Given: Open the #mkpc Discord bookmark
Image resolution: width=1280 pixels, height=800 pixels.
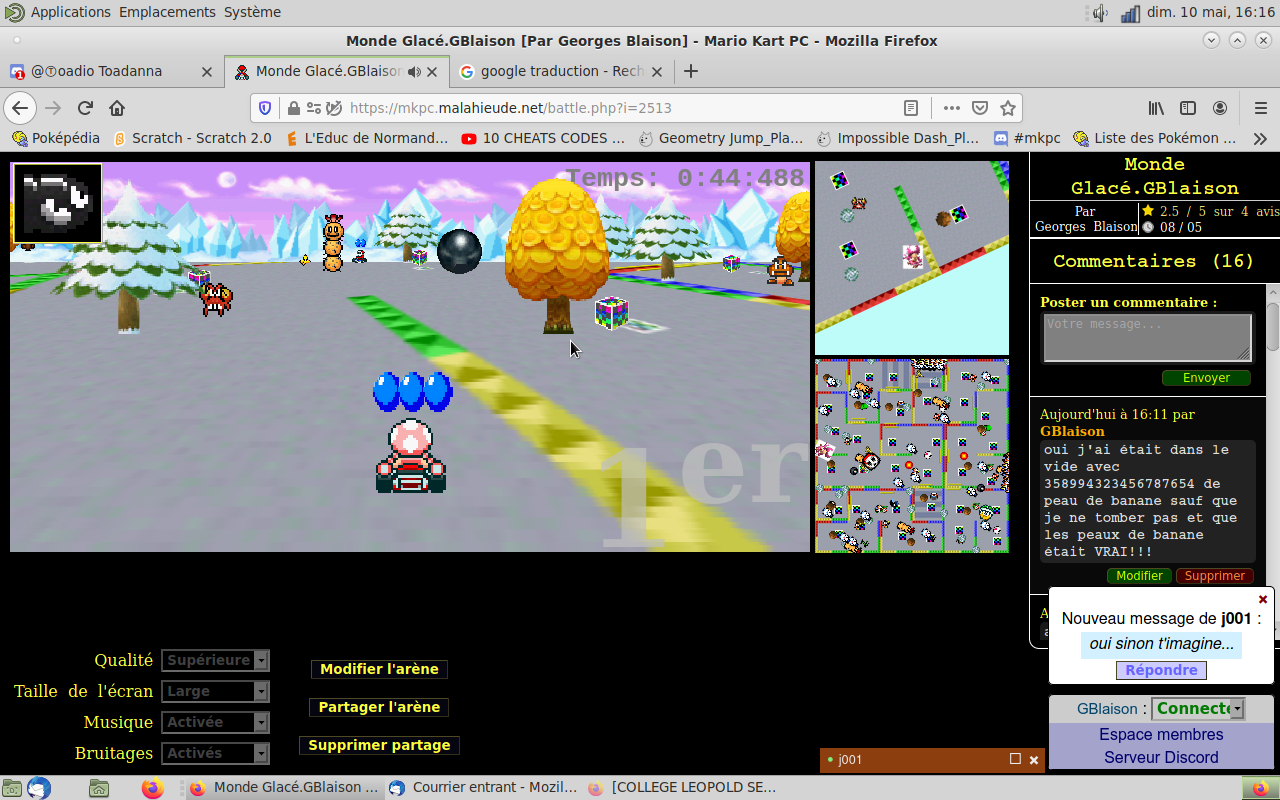Looking at the screenshot, I should click(1027, 138).
